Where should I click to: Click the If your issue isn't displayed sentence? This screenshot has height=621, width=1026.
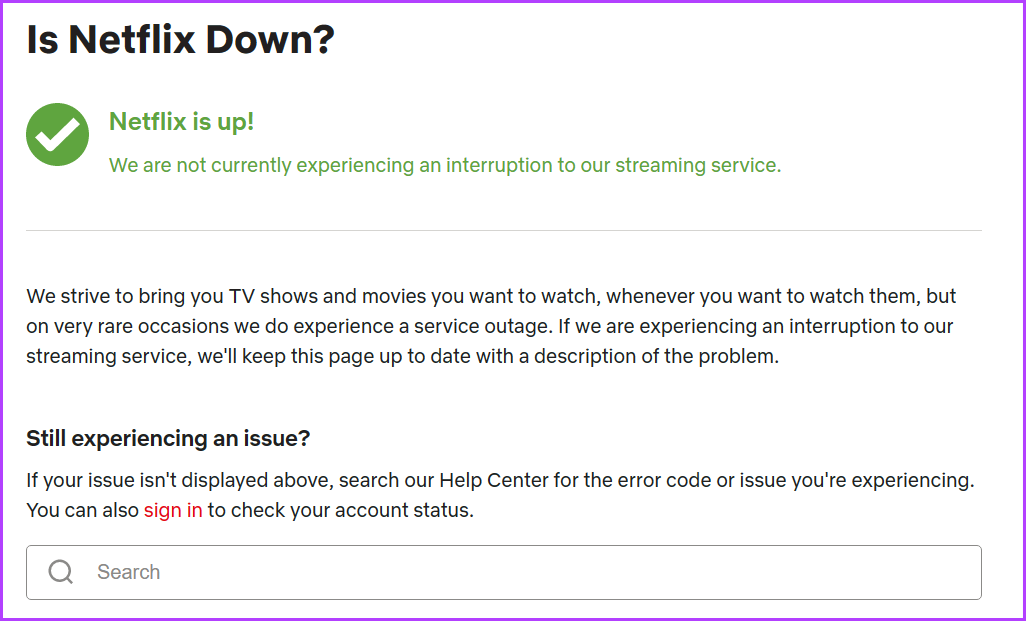501,480
